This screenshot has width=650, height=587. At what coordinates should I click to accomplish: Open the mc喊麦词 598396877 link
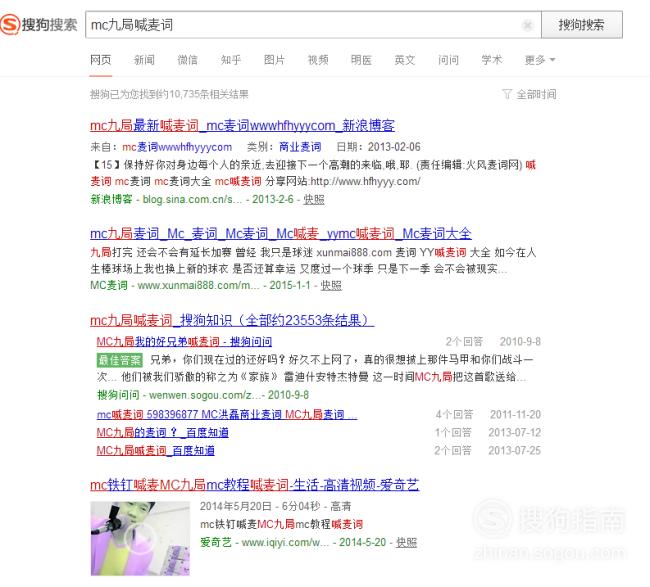(227, 414)
